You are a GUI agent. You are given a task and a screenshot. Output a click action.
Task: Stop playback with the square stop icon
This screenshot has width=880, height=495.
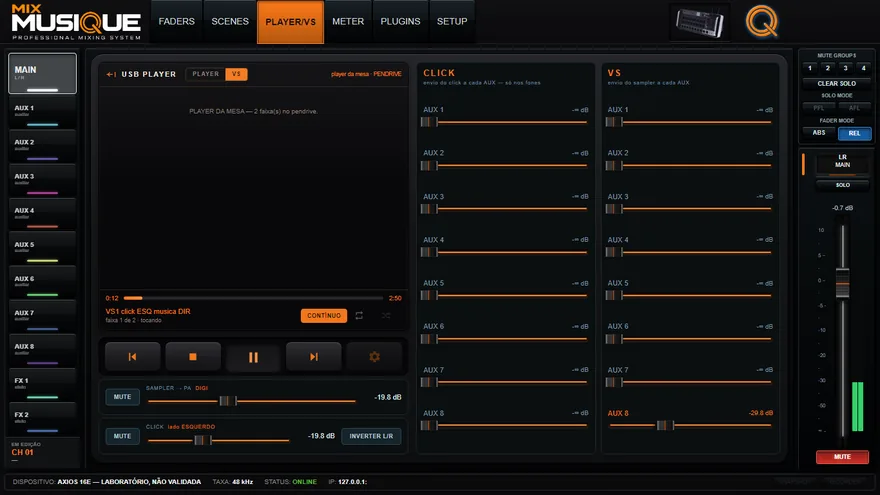tap(193, 356)
